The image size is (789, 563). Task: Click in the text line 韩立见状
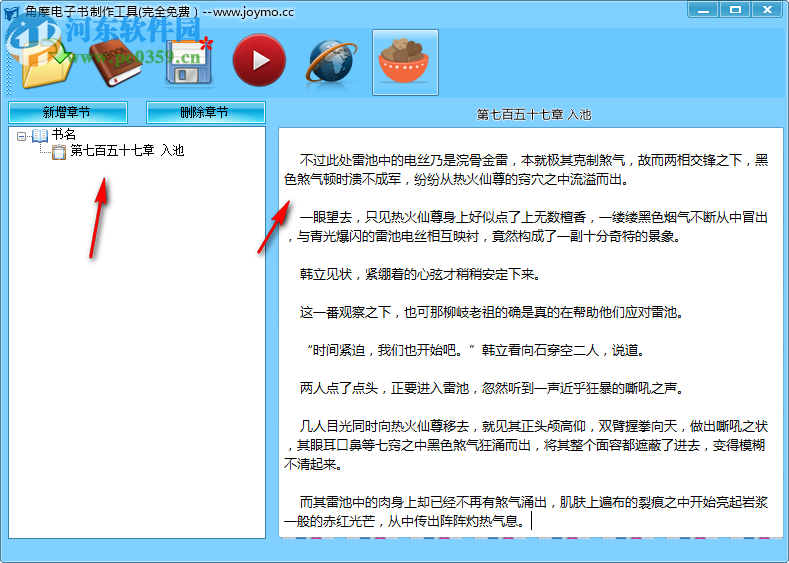(x=420, y=275)
